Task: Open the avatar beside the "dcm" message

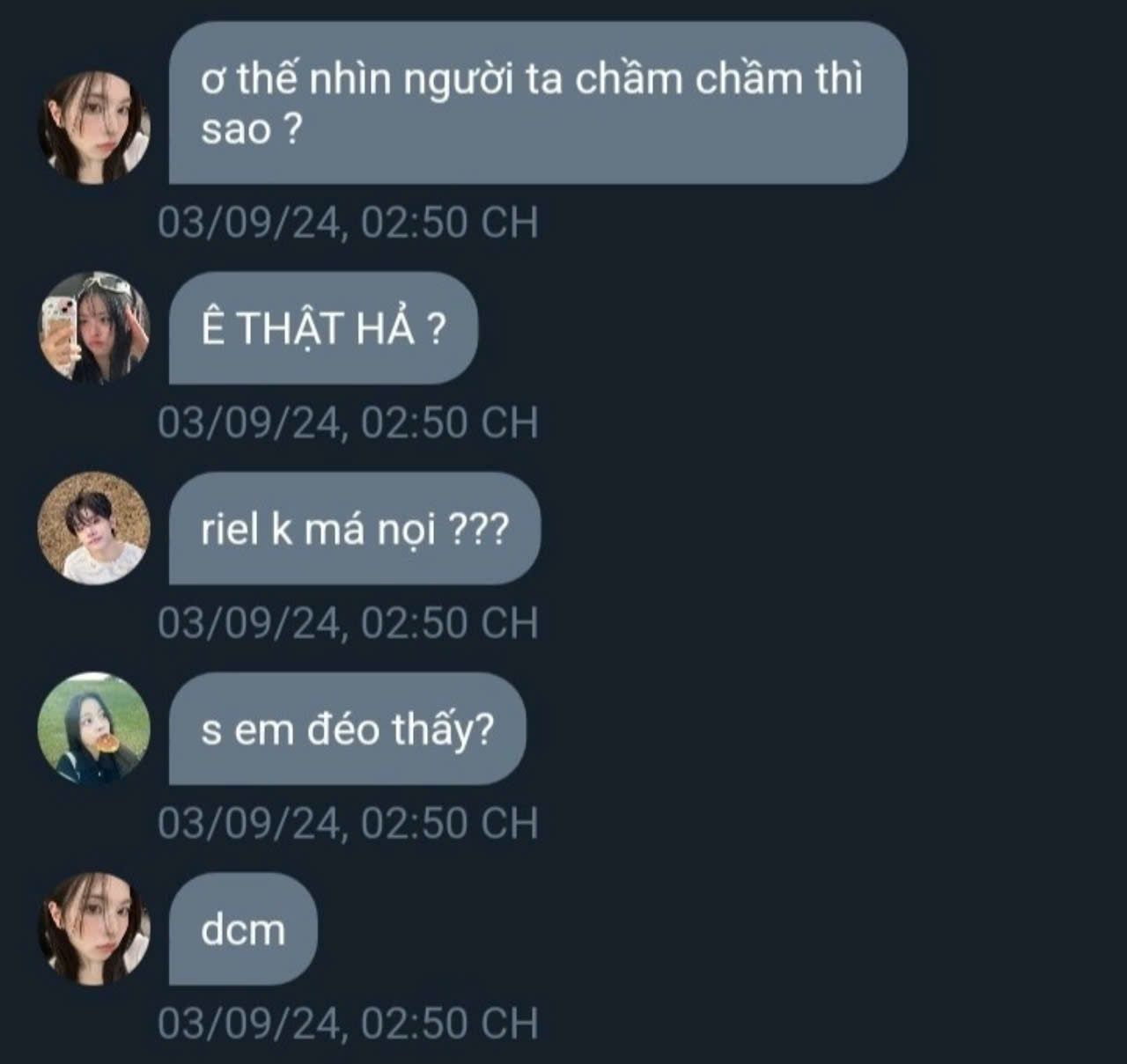Action: point(94,928)
